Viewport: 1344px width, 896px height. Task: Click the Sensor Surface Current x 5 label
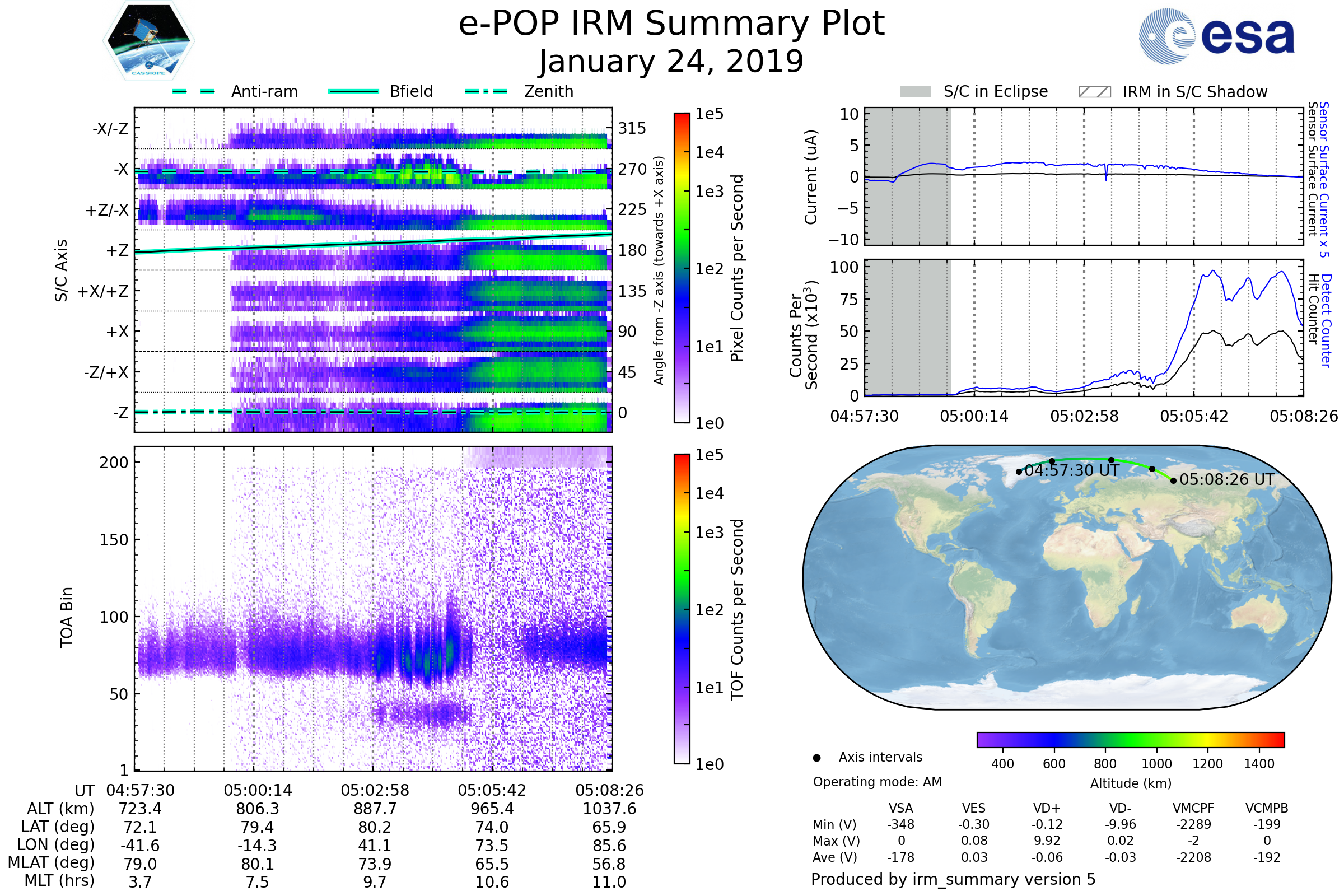coord(1324,179)
